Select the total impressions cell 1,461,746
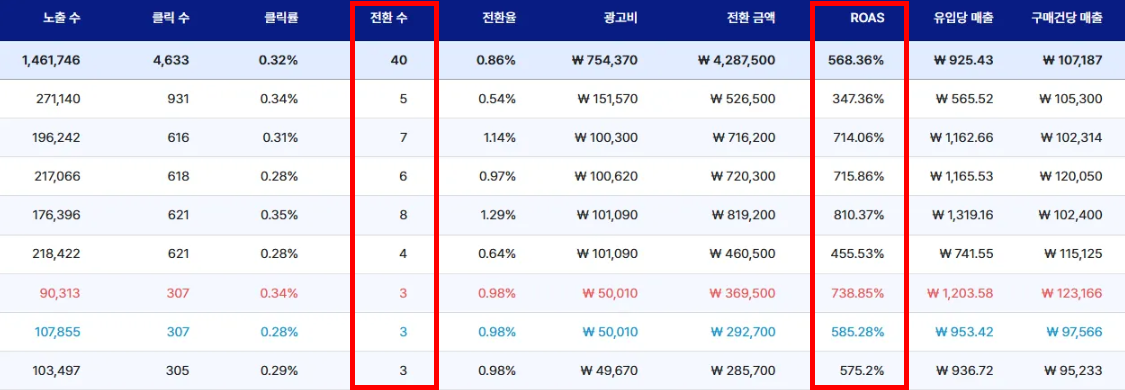Viewport: 1125px width, 390px height. [x=51, y=60]
